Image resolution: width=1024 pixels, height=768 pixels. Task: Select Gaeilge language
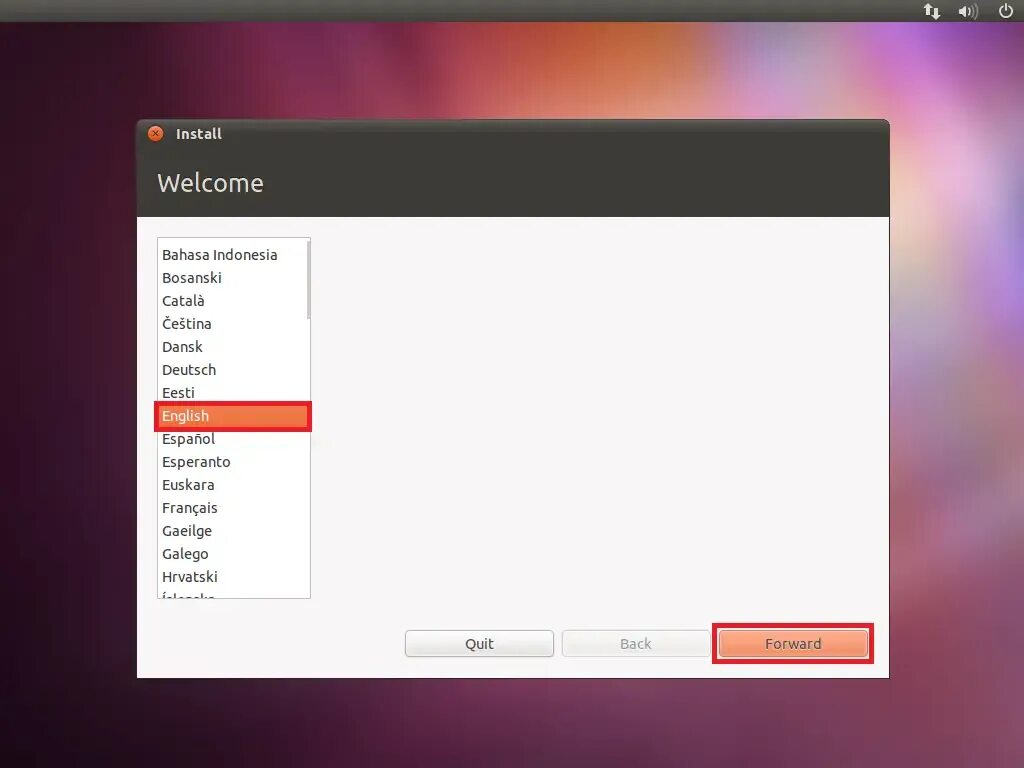coord(232,531)
